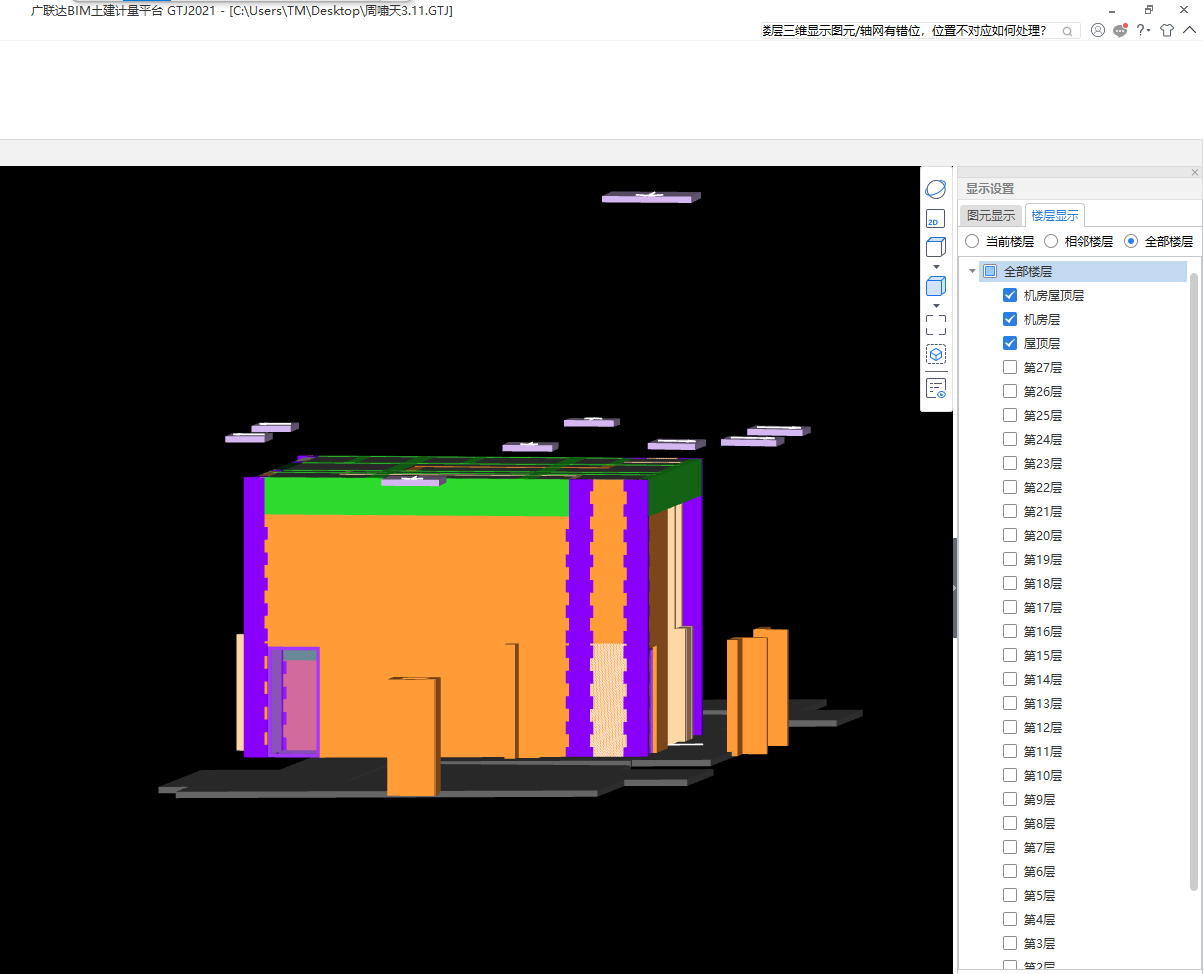This screenshot has width=1203, height=974.
Task: Open the display style dropdown arrow
Action: point(936,305)
